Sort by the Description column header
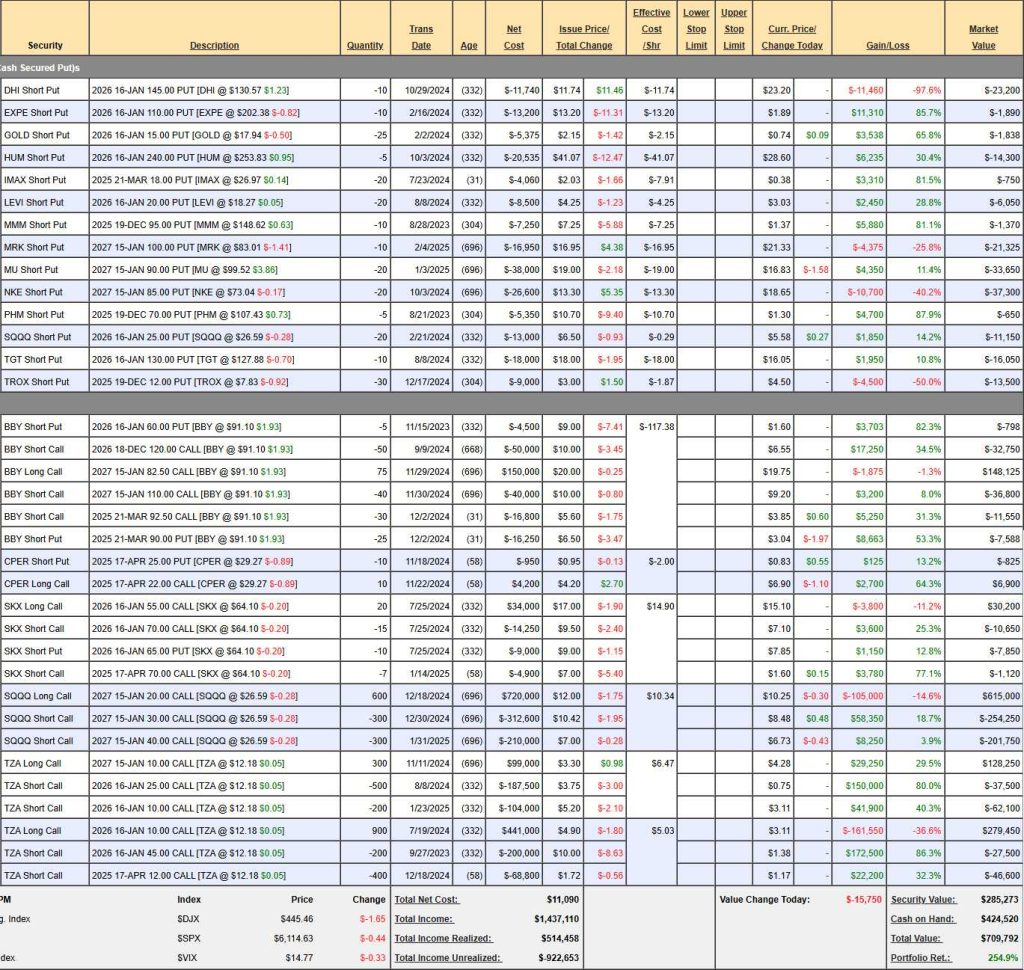The height and width of the screenshot is (970, 1024). pos(214,45)
